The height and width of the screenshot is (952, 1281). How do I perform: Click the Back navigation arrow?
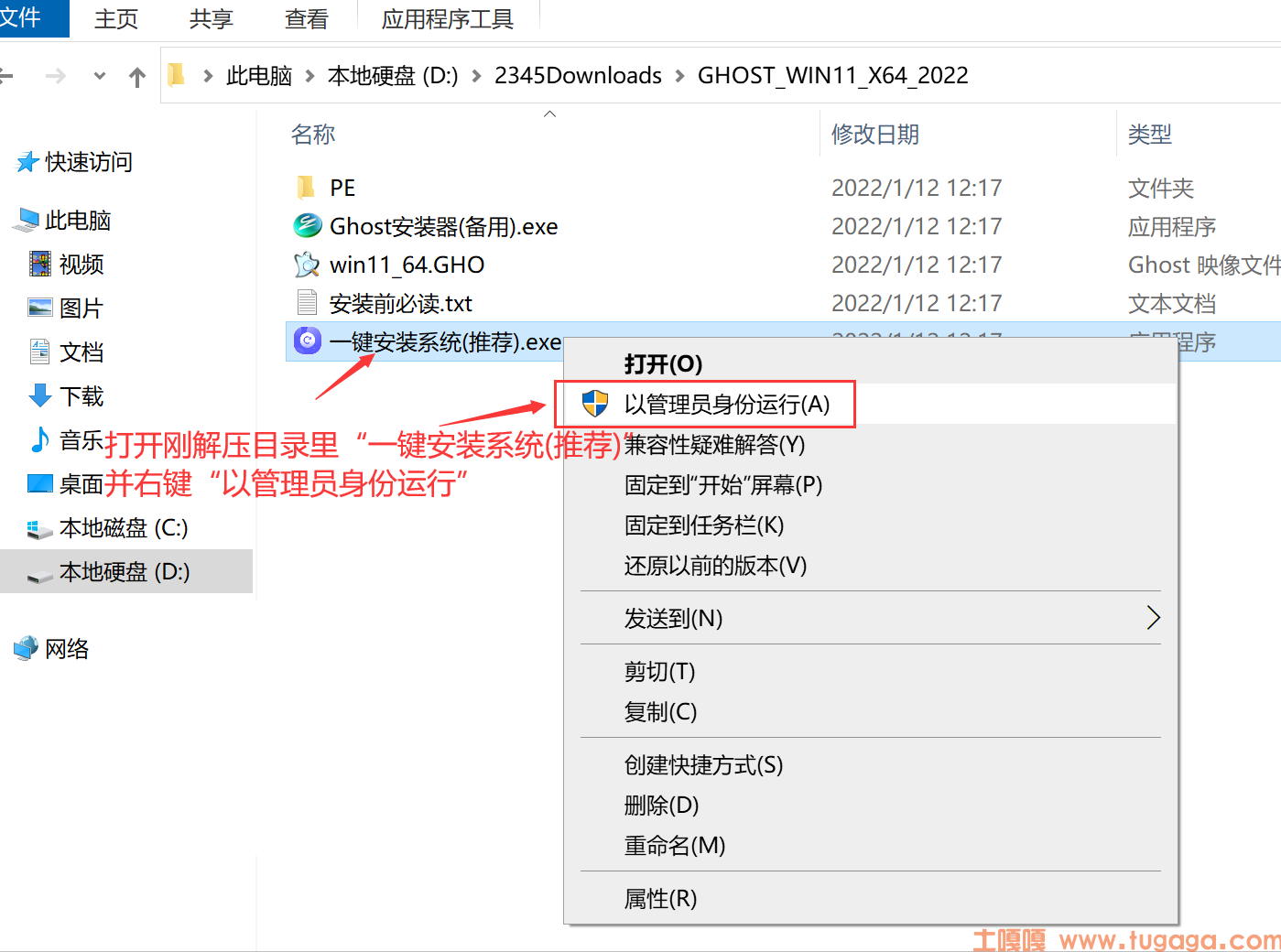click(5, 76)
